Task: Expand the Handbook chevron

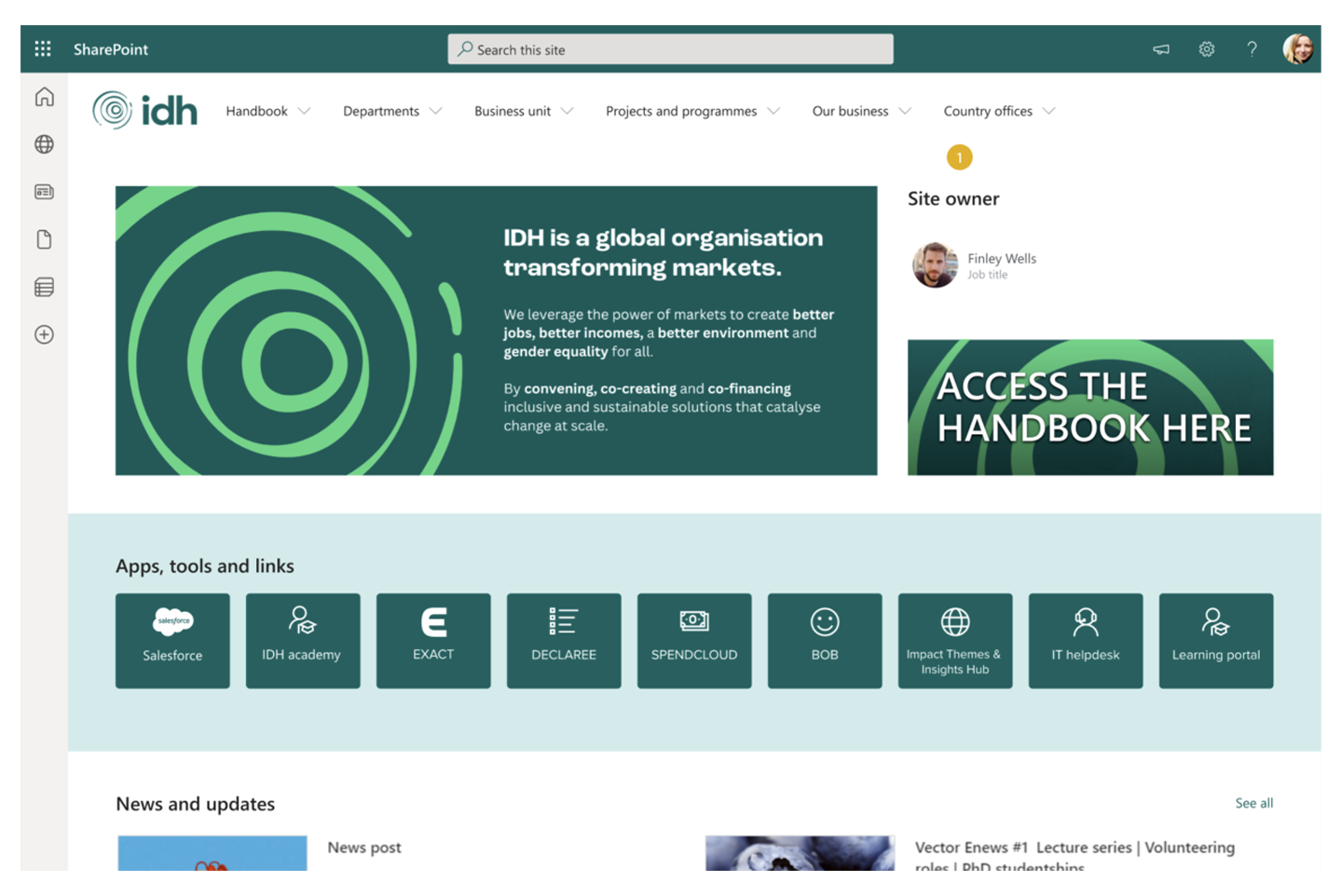Action: [304, 111]
